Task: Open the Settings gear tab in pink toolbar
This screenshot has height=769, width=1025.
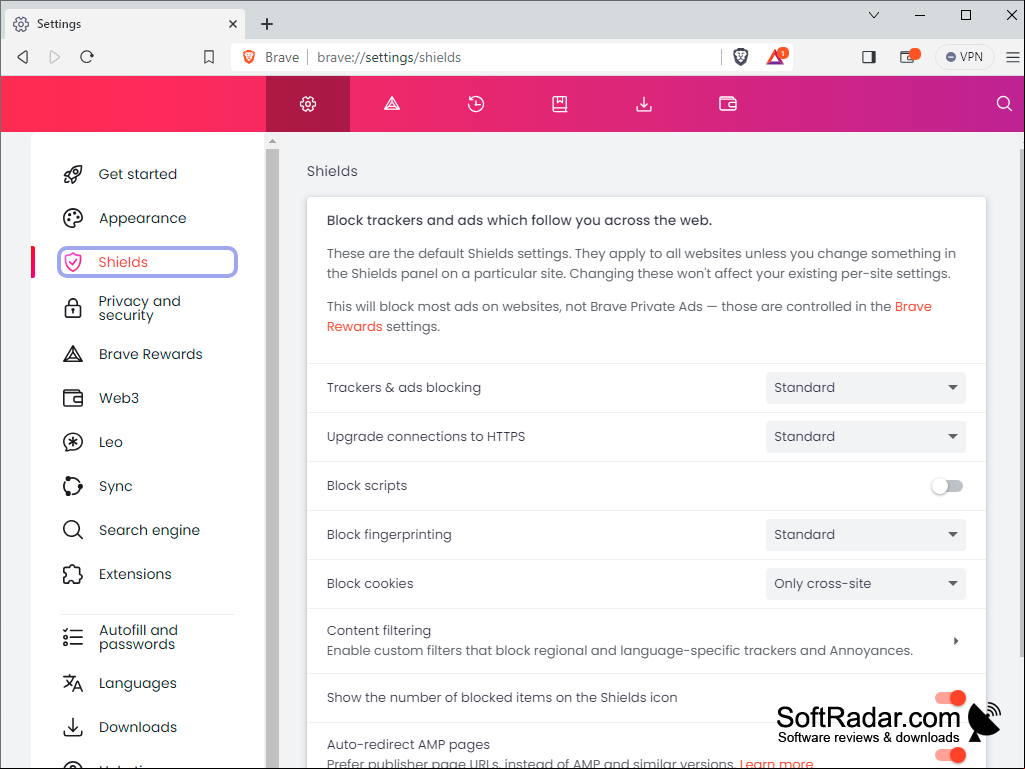Action: tap(308, 104)
